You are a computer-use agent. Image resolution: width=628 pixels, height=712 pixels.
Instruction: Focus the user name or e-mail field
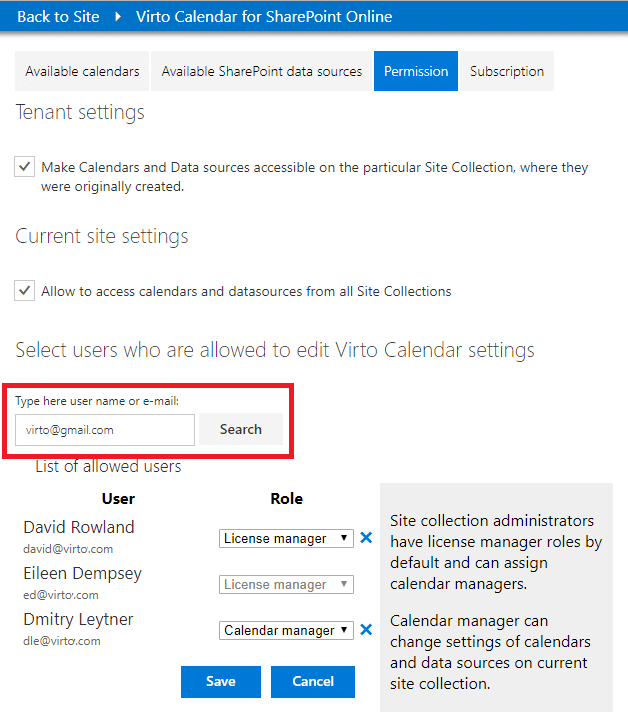[x=105, y=430]
